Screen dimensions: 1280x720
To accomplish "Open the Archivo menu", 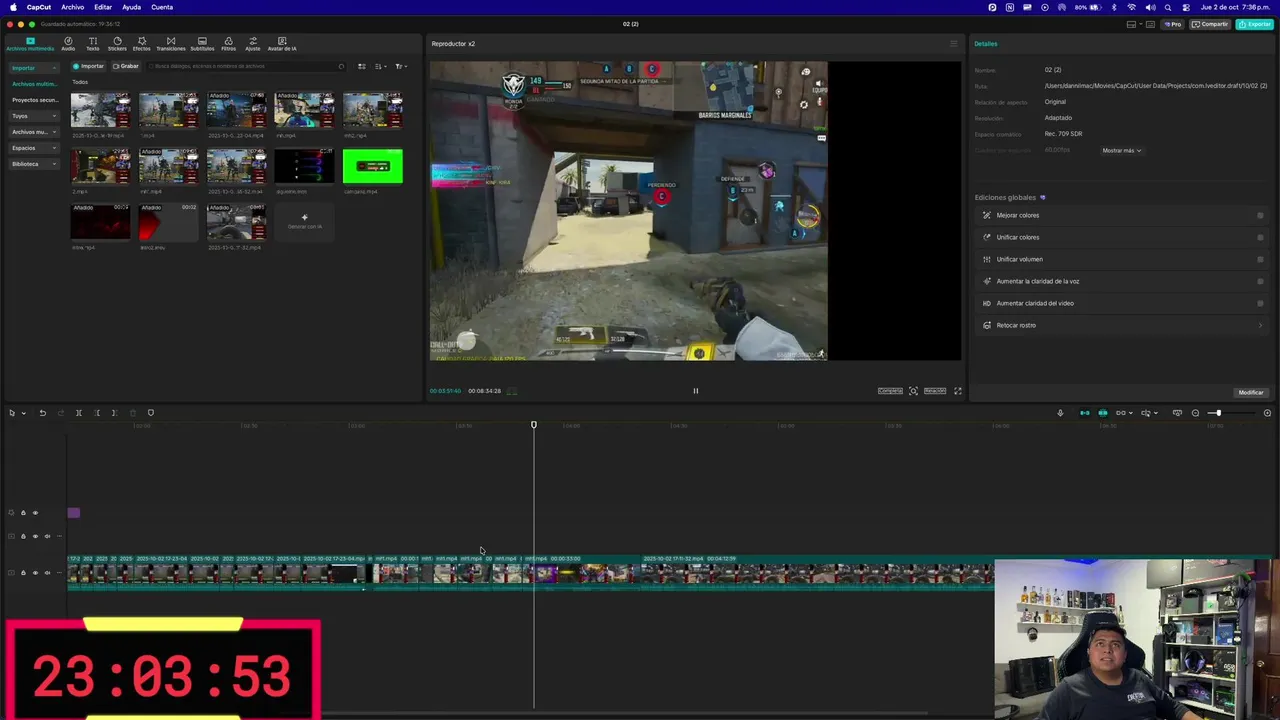I will click(72, 7).
